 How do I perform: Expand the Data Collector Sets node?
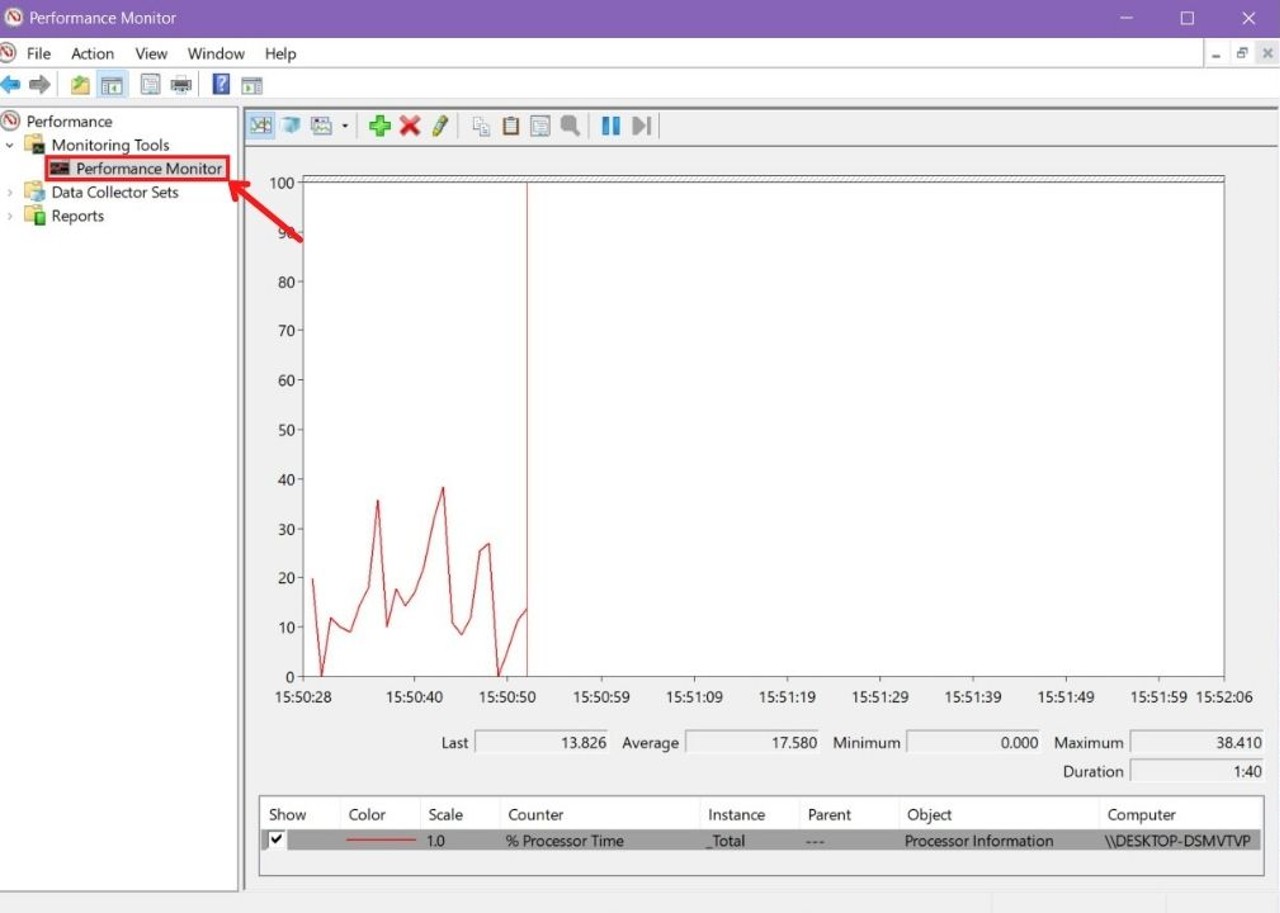pyautogui.click(x=10, y=192)
